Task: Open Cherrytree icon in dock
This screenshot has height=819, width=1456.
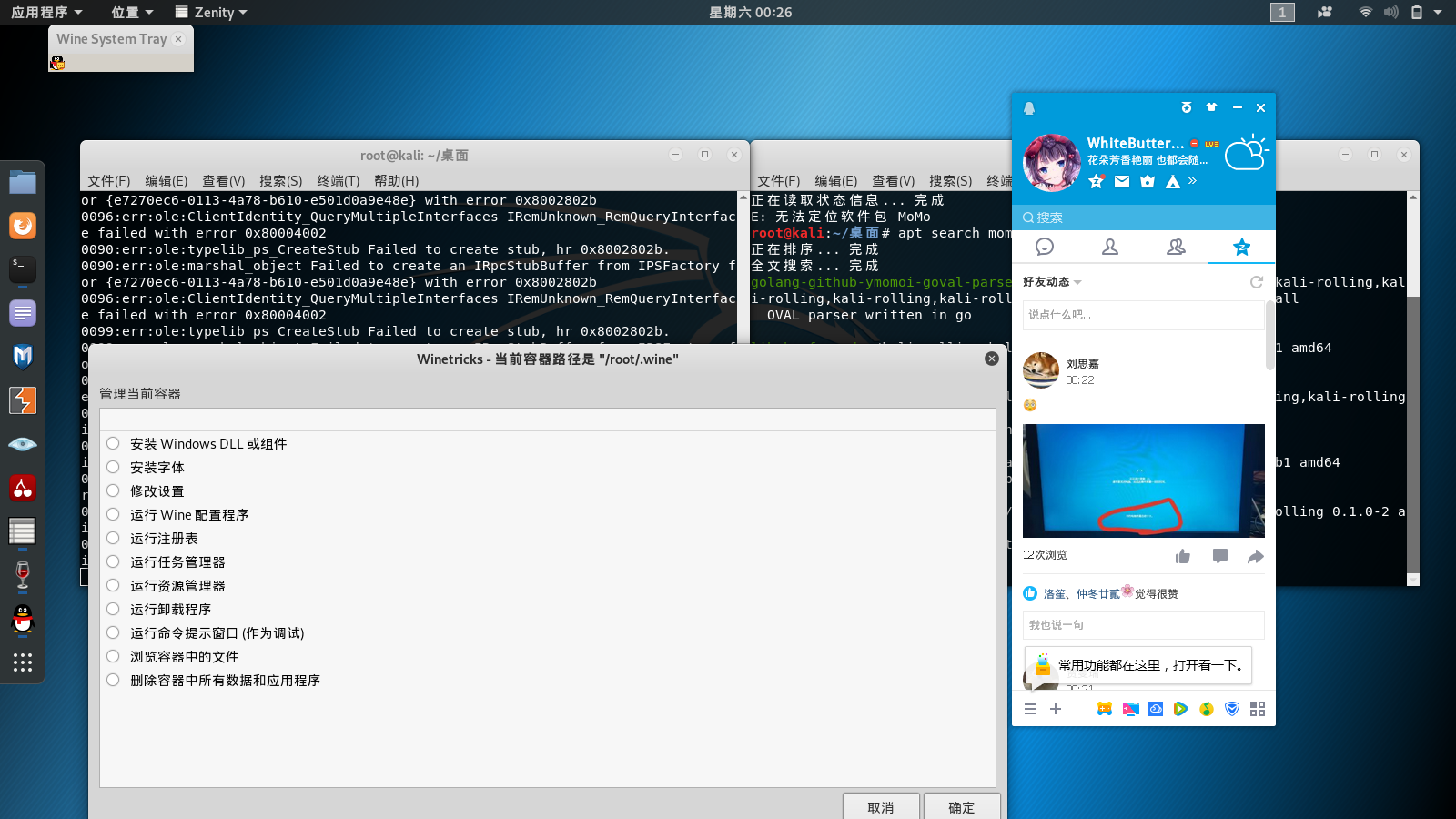Action: tap(23, 488)
